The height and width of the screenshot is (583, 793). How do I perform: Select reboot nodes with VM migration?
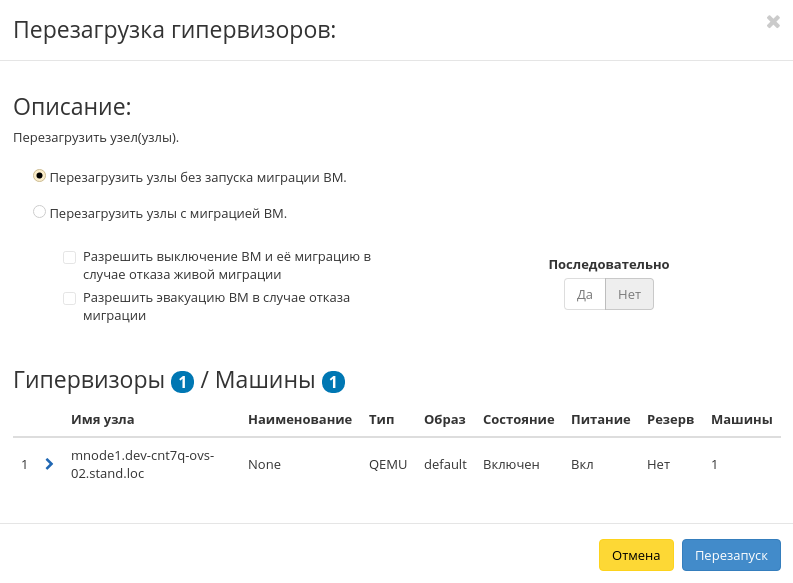[40, 212]
